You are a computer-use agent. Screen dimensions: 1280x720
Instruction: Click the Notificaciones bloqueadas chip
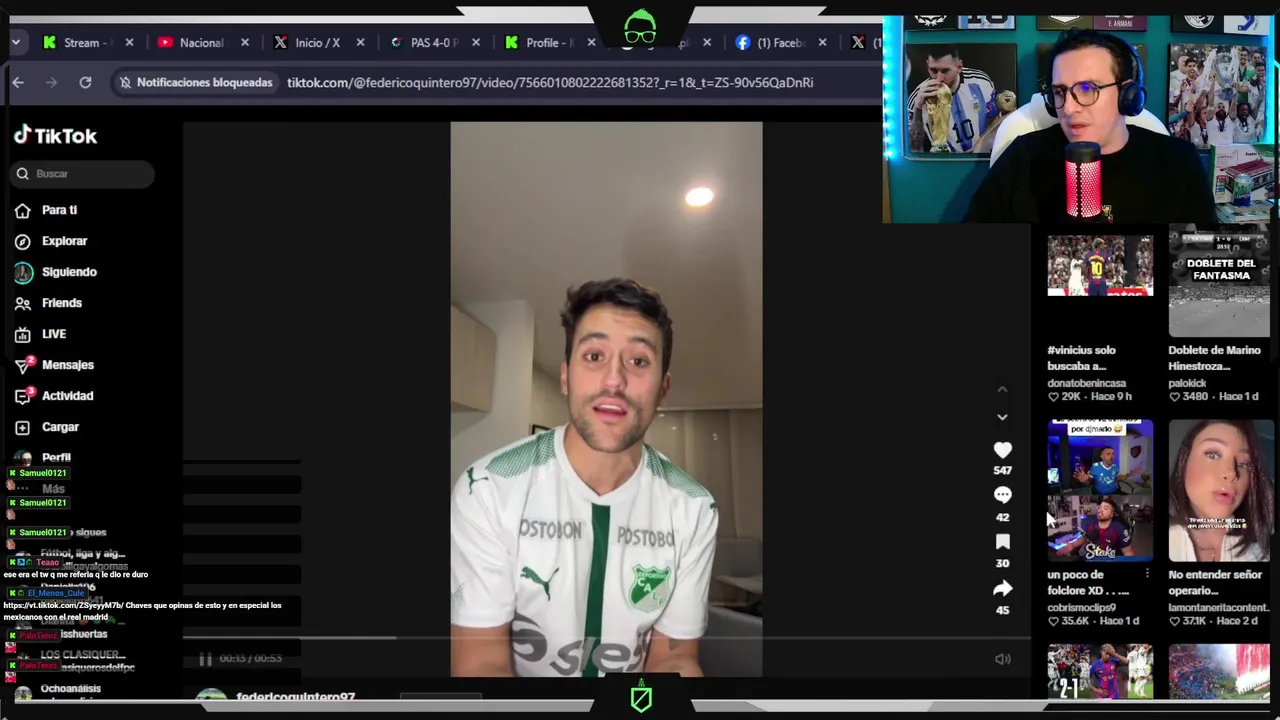pyautogui.click(x=196, y=83)
